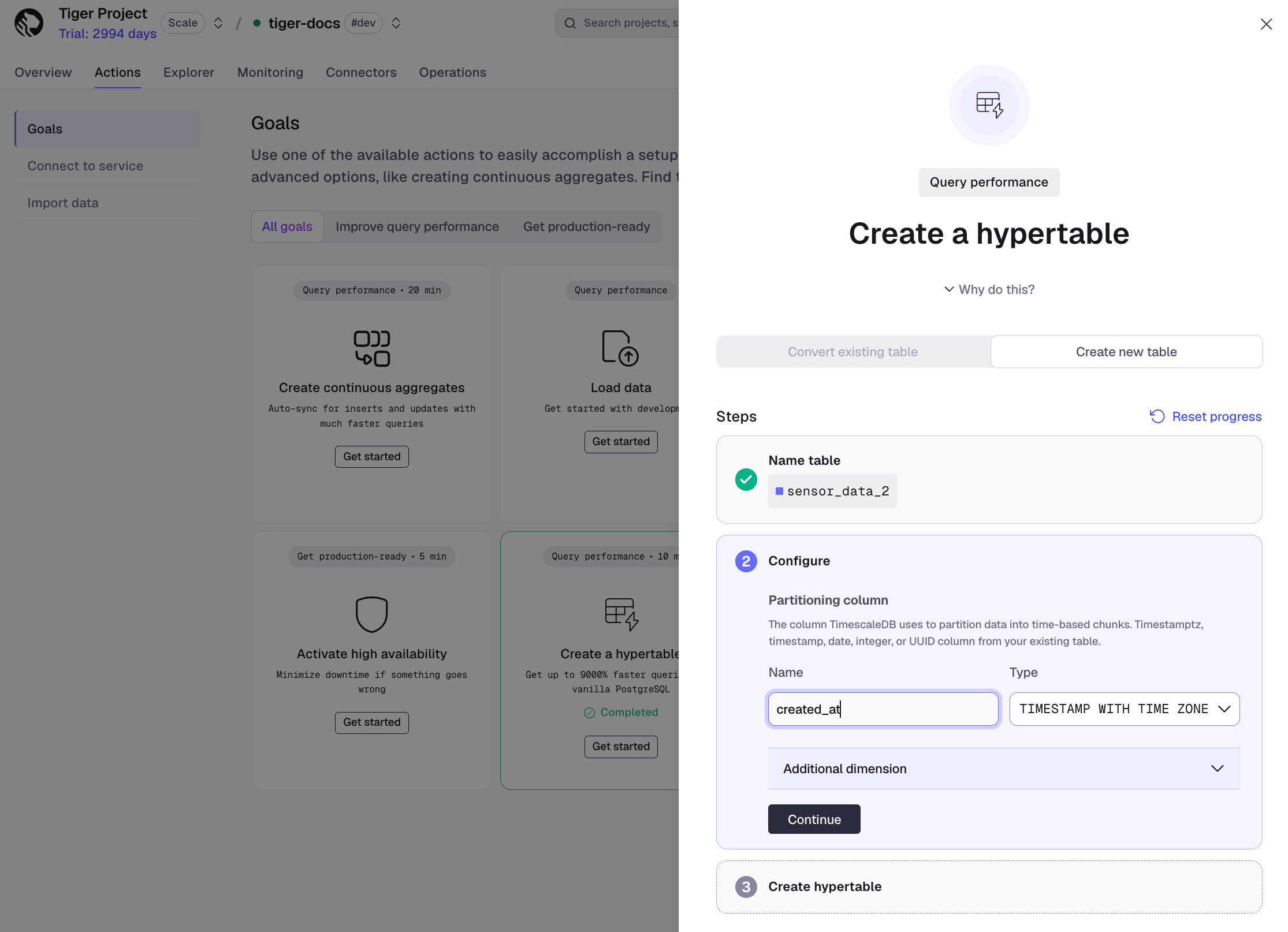This screenshot has width=1288, height=932.
Task: Click the Scale plan badge
Action: pos(183,23)
